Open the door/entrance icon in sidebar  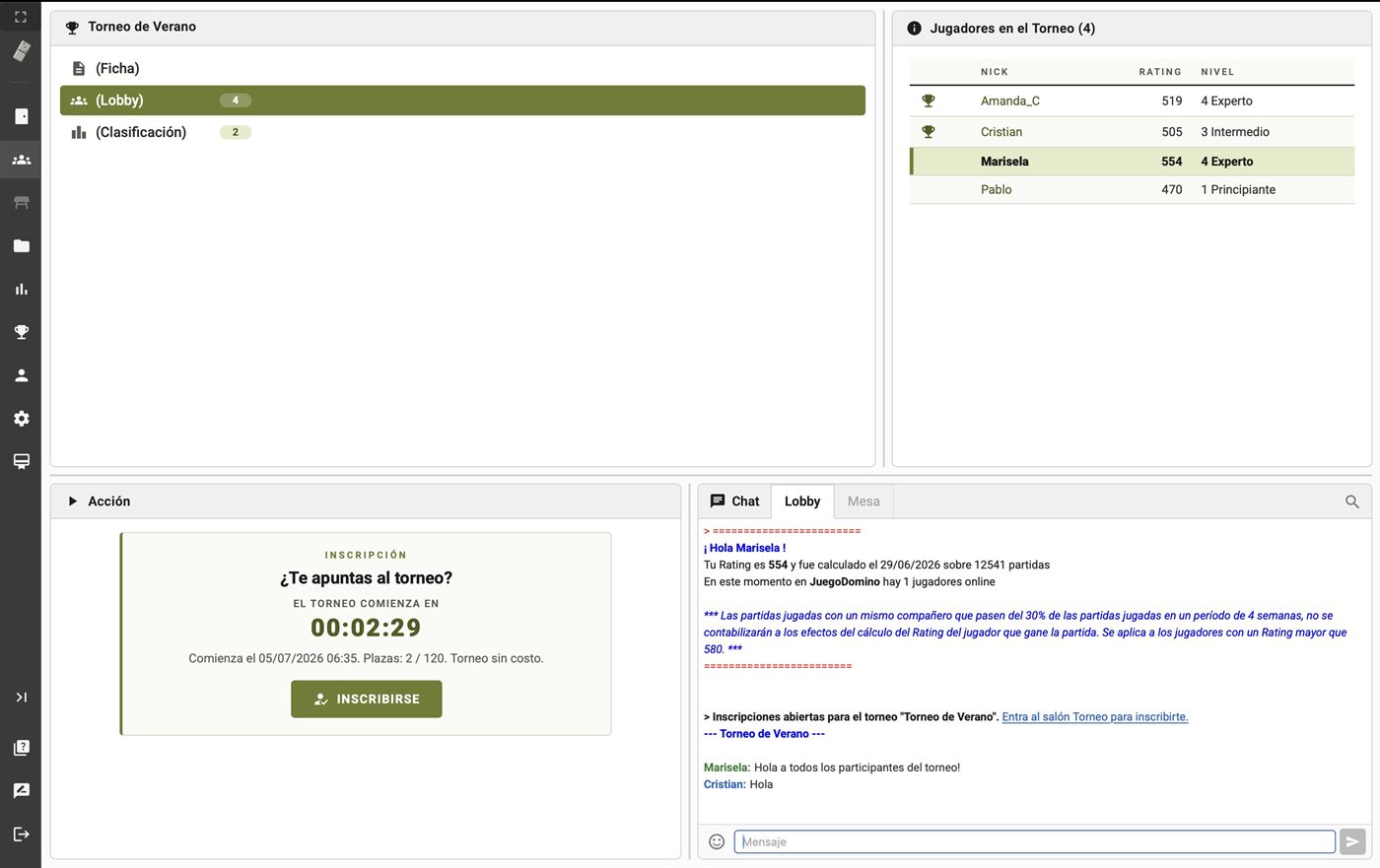click(x=21, y=116)
